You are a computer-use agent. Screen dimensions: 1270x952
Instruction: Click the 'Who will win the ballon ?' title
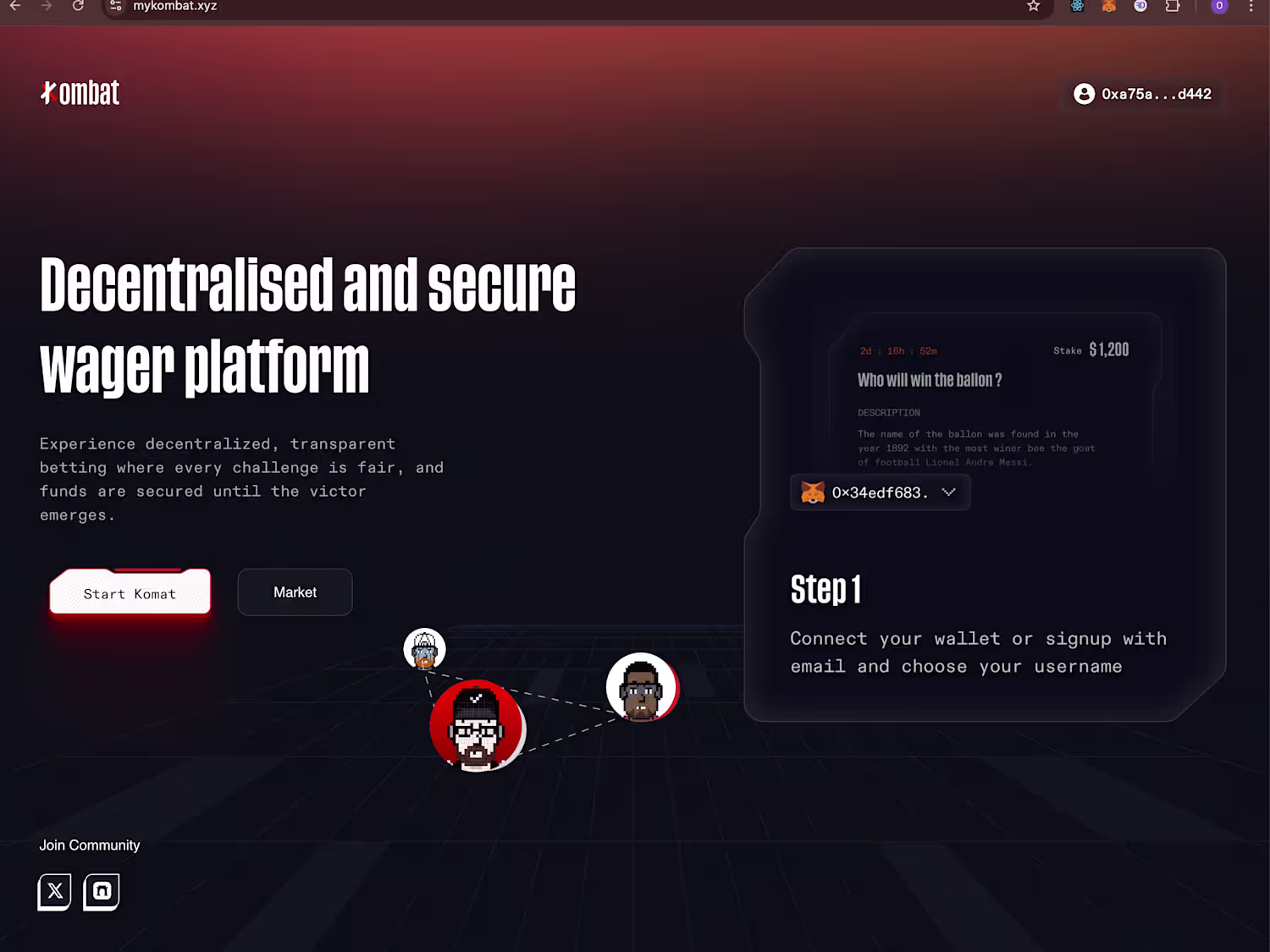pos(930,380)
